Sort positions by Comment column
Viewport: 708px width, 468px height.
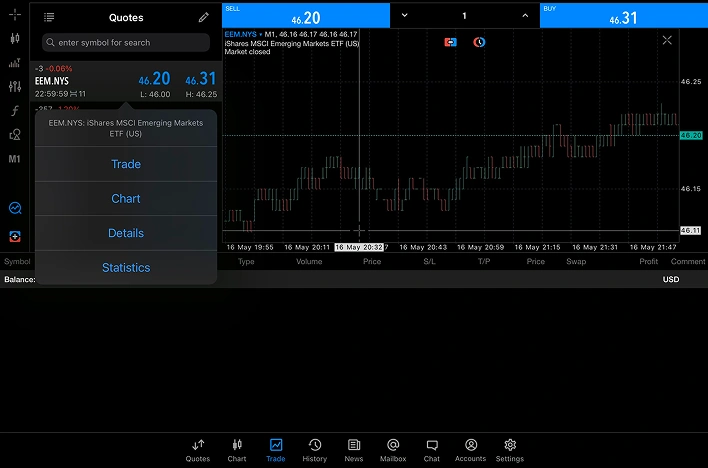point(688,262)
